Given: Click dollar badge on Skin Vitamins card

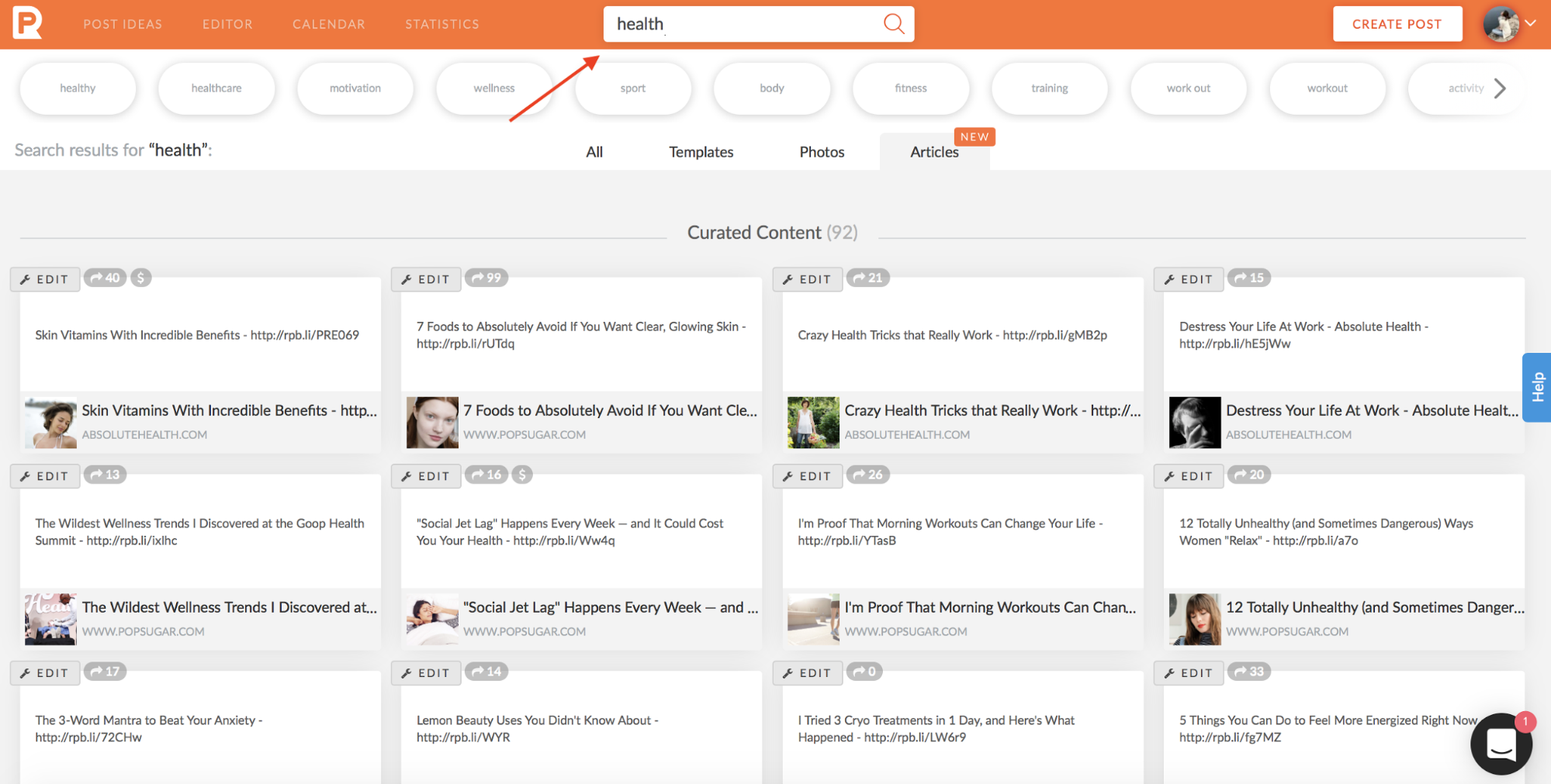Looking at the screenshot, I should 140,278.
